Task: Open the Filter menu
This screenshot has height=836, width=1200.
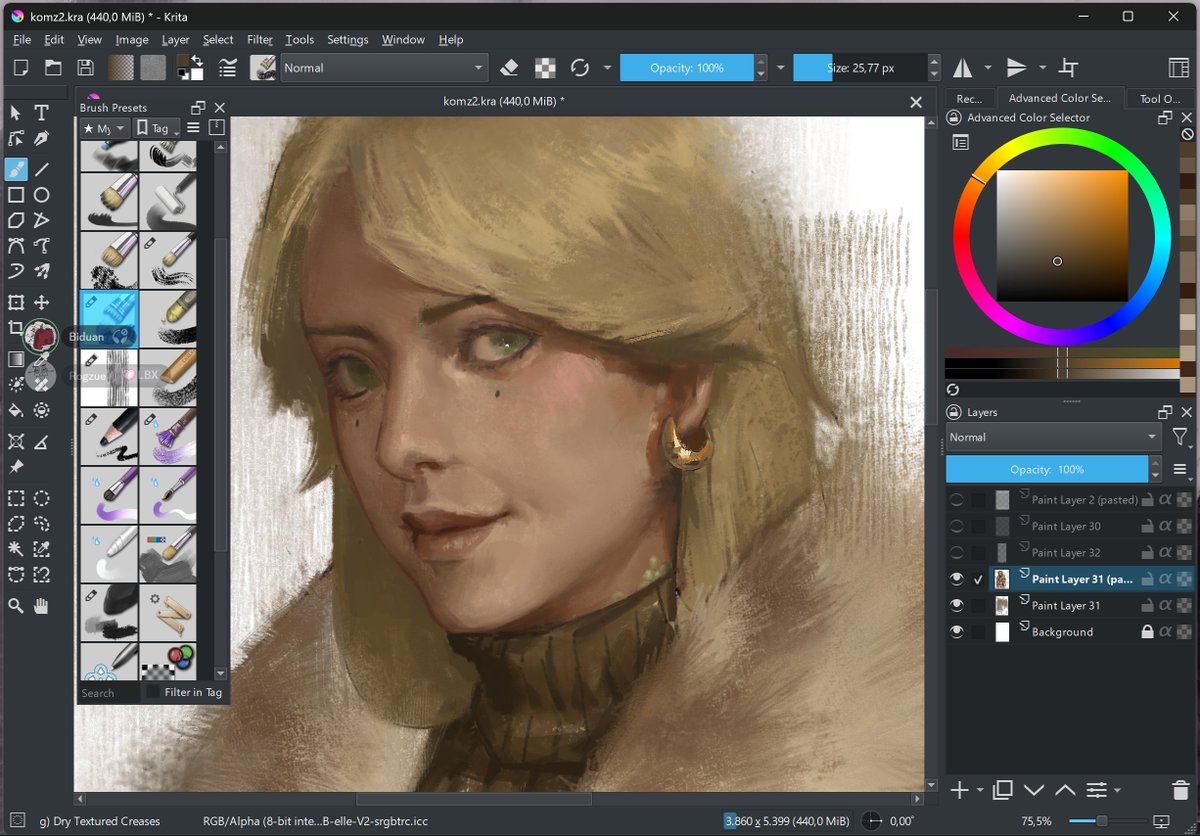Action: point(260,40)
